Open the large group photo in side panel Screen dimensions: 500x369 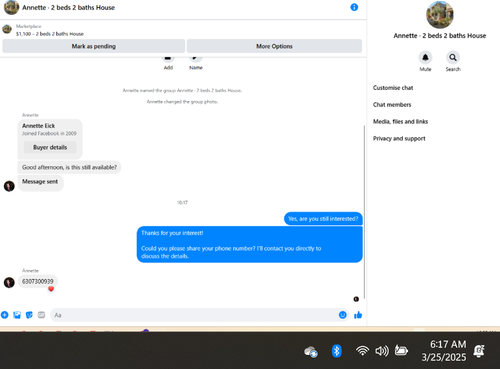click(x=440, y=15)
